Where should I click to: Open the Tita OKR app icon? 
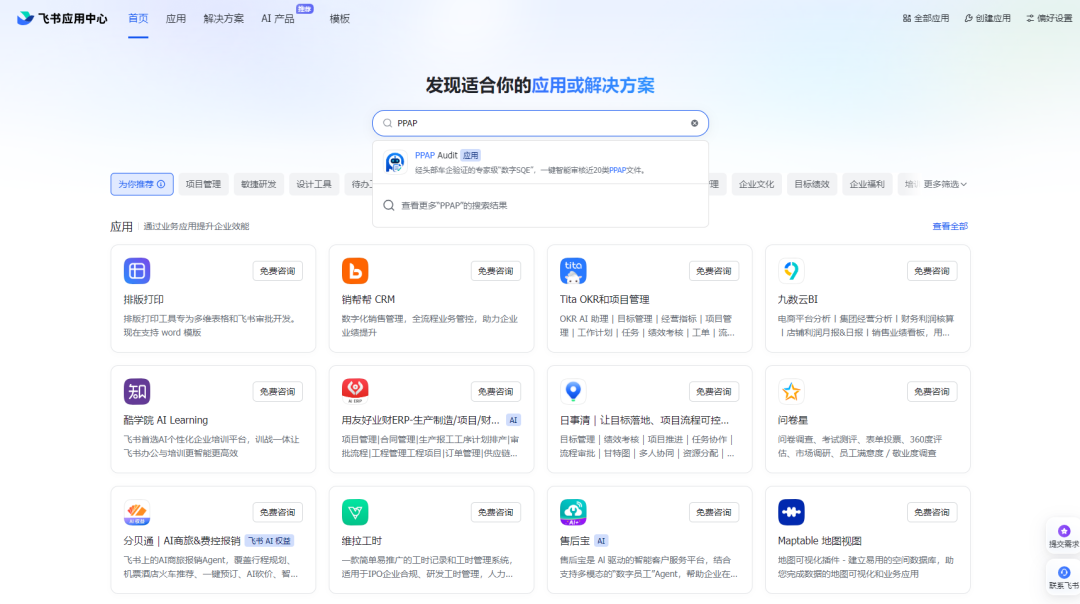point(573,271)
